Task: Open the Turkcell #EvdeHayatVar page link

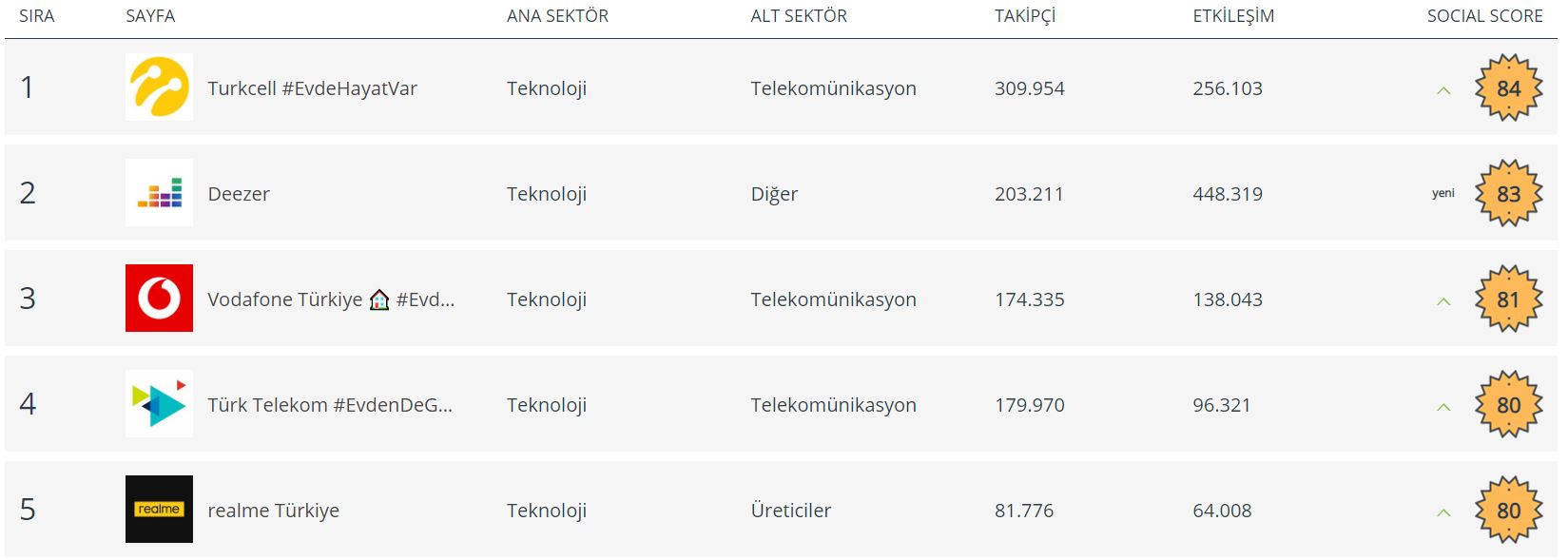Action: pos(312,88)
